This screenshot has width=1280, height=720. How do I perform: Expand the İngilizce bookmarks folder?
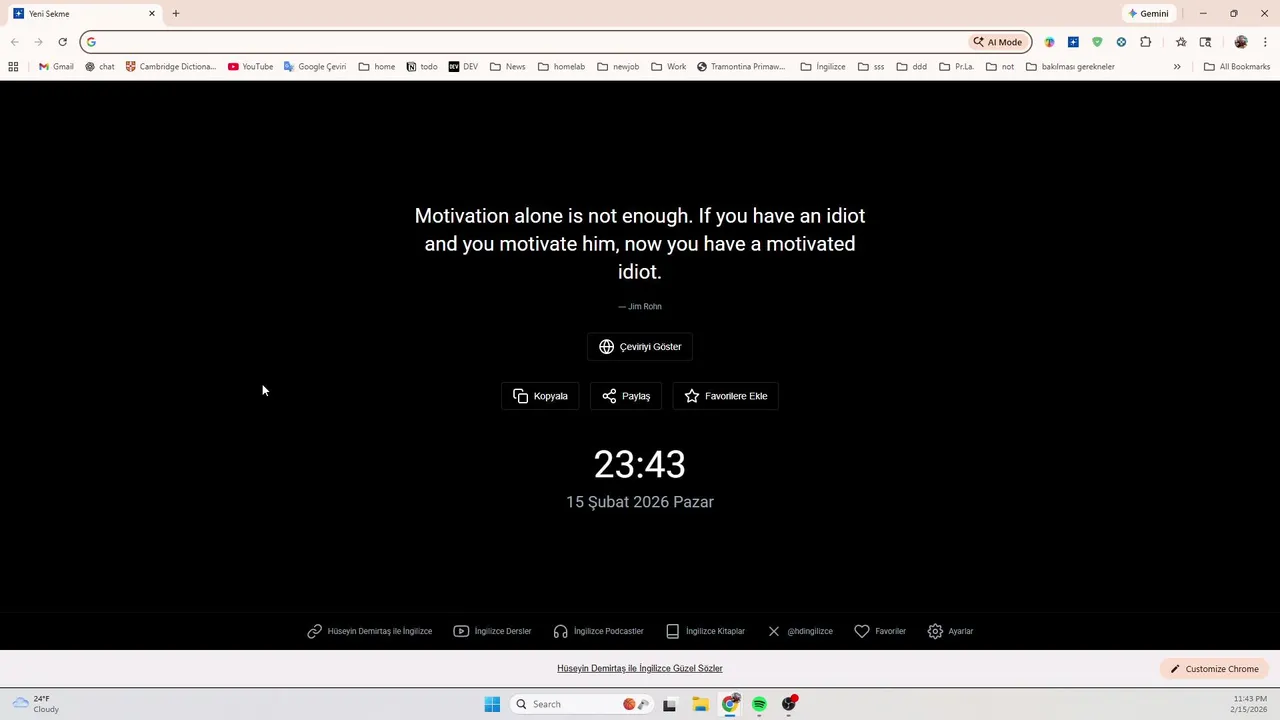coord(823,67)
